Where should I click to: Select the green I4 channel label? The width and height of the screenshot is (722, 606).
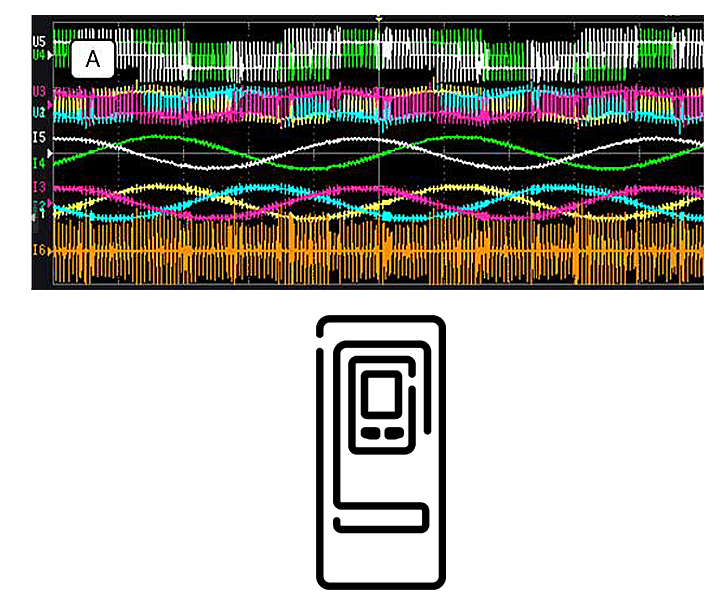coord(39,162)
